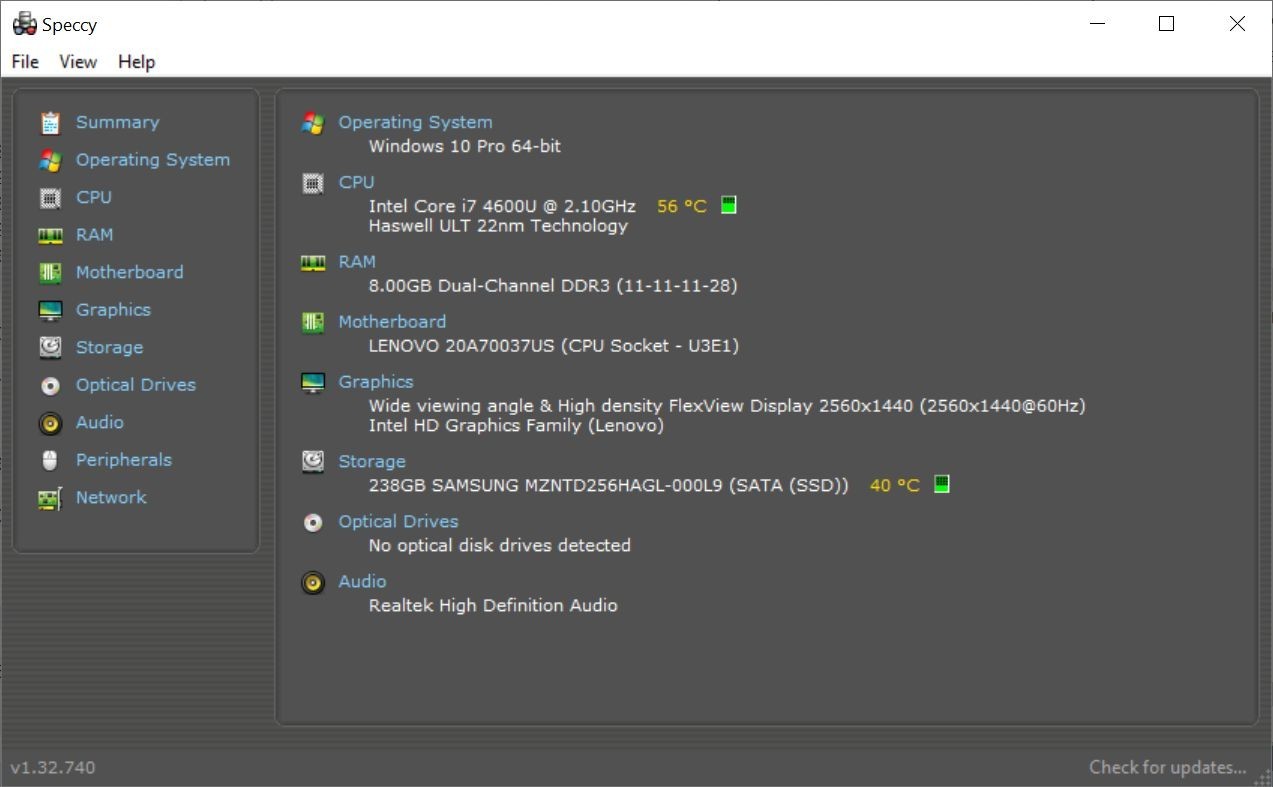The width and height of the screenshot is (1273, 787).
Task: Open Graphics details from sidebar
Action: point(113,310)
